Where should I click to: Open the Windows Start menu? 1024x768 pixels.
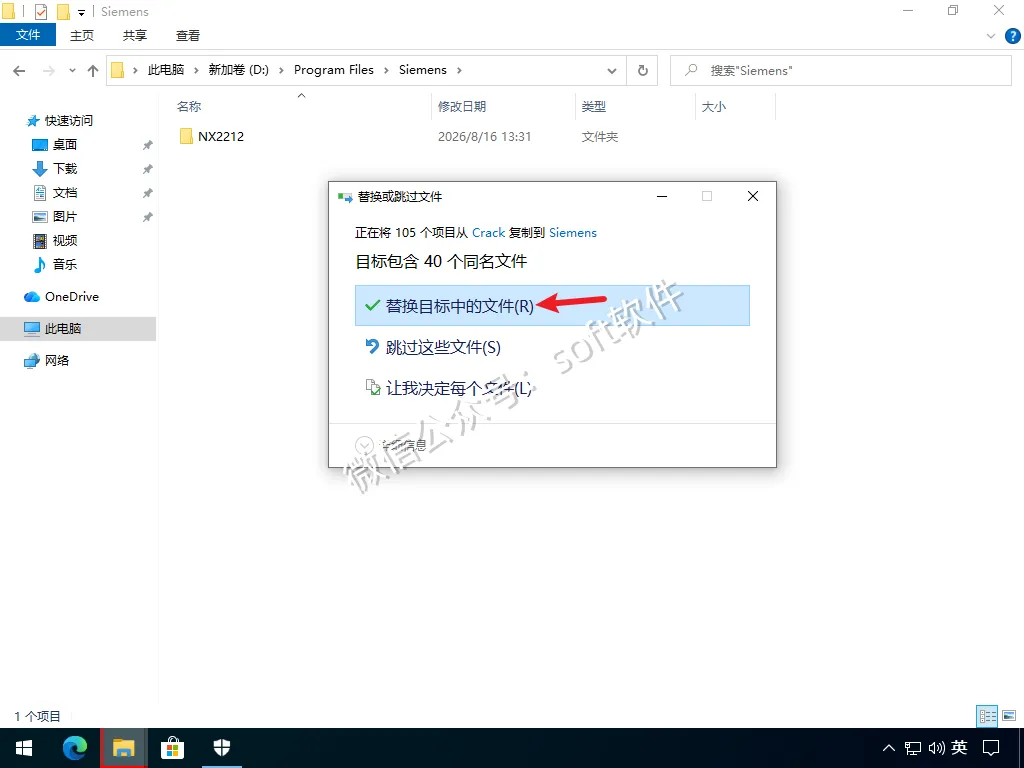point(24,748)
